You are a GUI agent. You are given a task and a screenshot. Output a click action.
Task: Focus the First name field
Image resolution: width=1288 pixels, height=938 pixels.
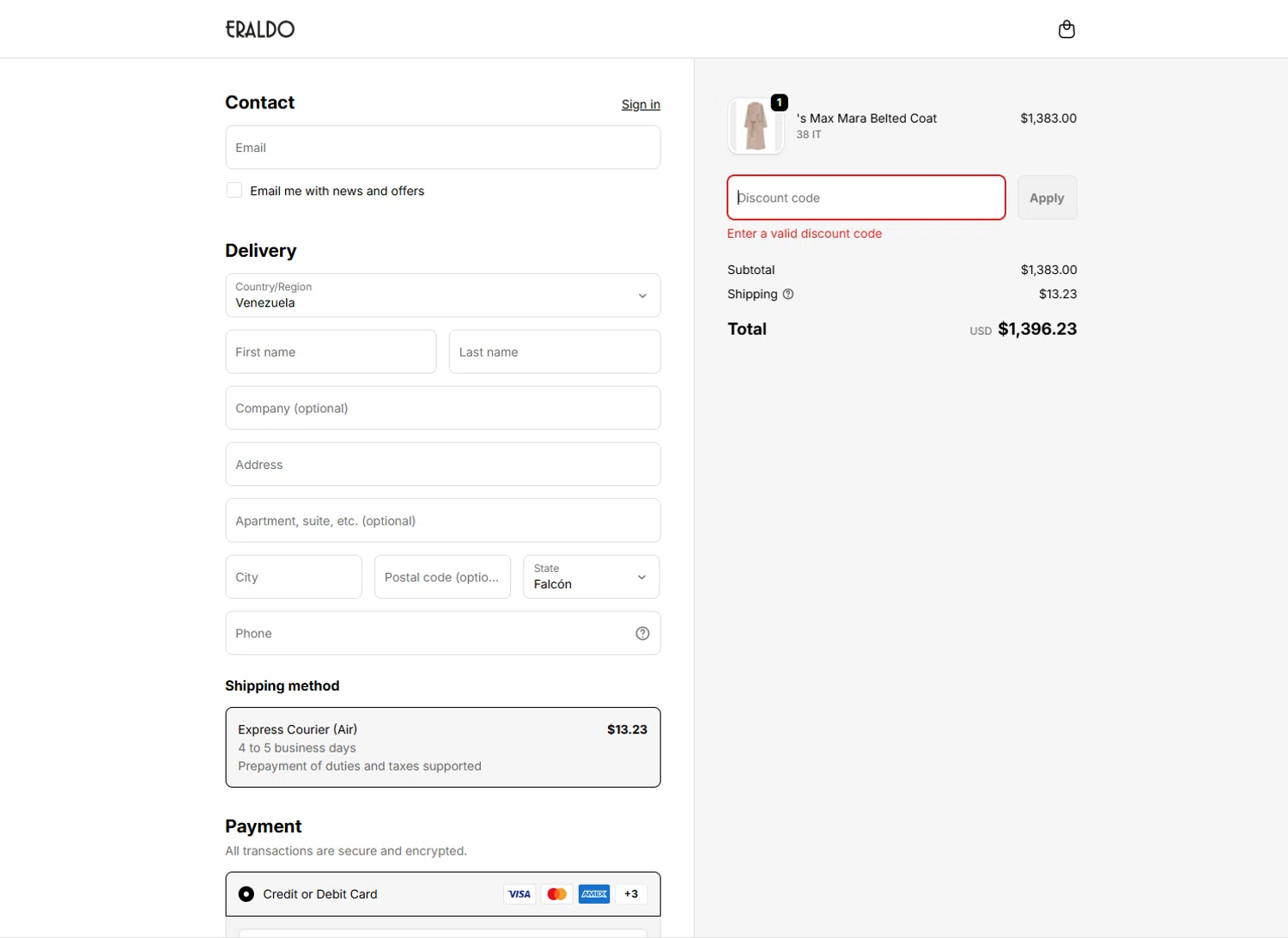[x=331, y=352]
